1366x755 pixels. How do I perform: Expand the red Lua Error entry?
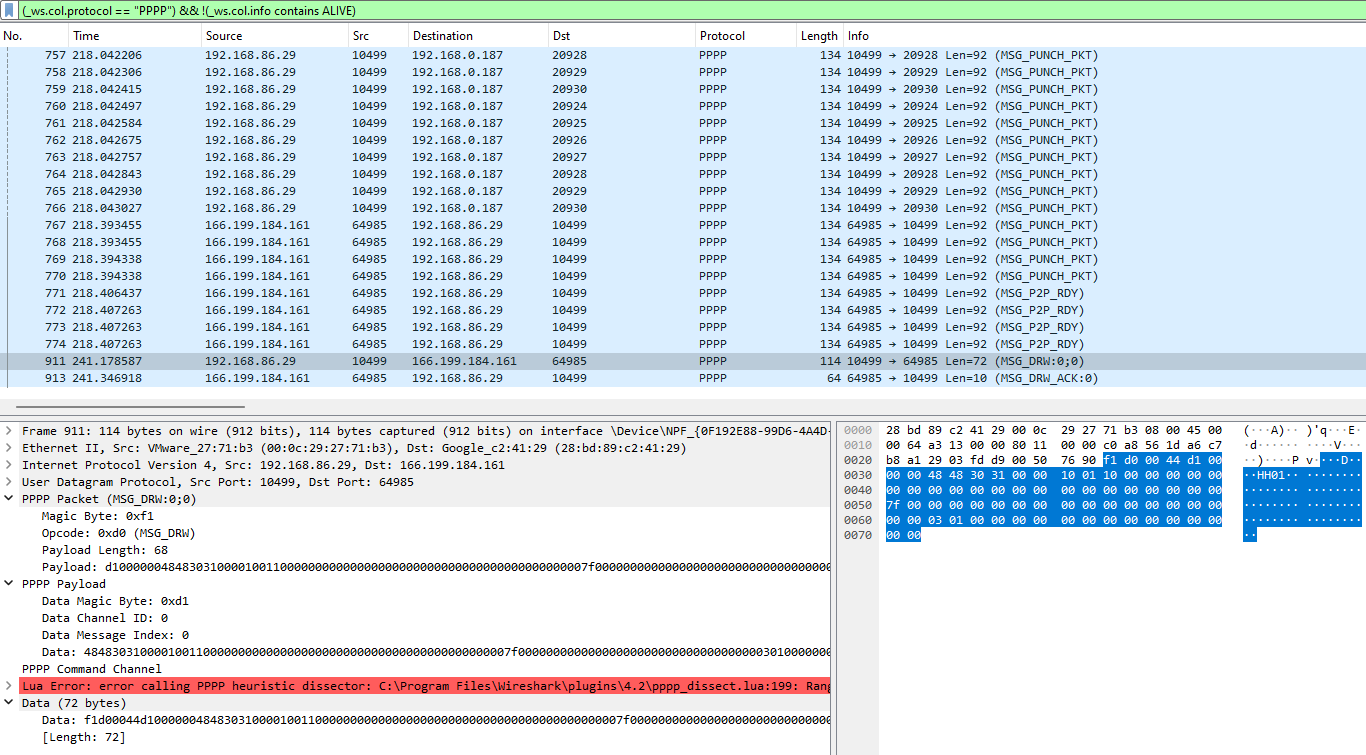click(x=10, y=686)
